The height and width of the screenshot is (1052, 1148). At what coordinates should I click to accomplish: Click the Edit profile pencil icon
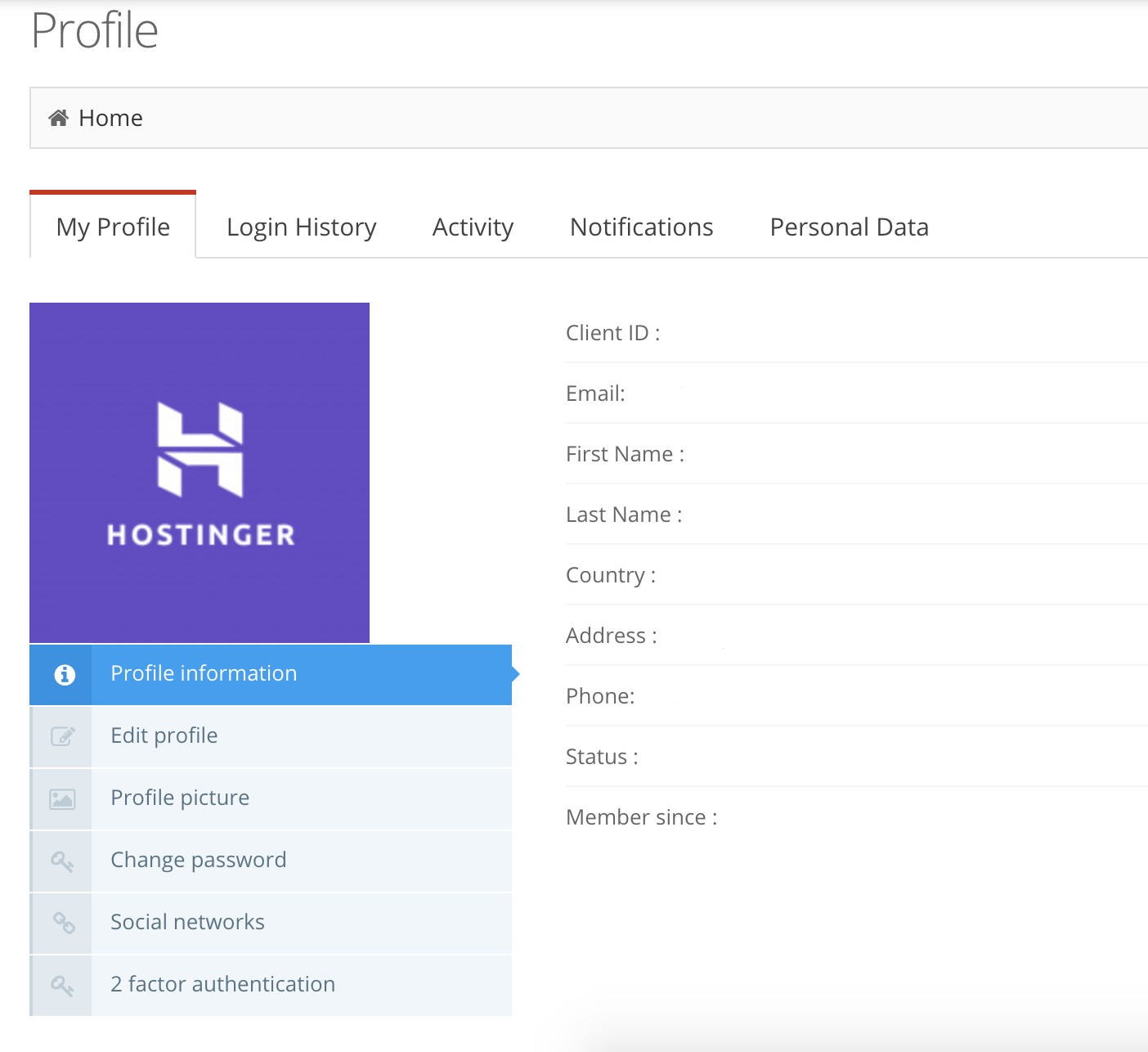pos(63,736)
